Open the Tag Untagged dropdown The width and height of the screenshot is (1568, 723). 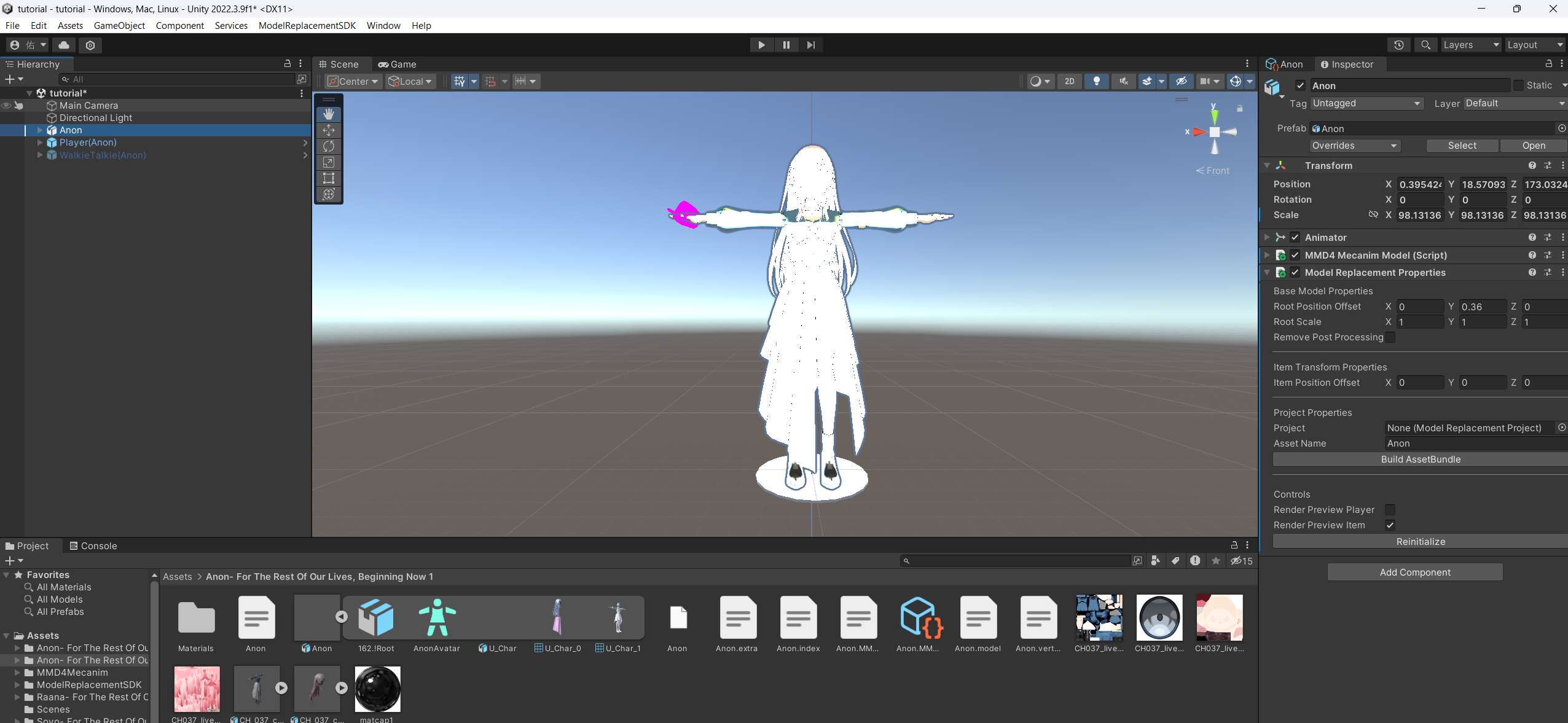[x=1366, y=103]
